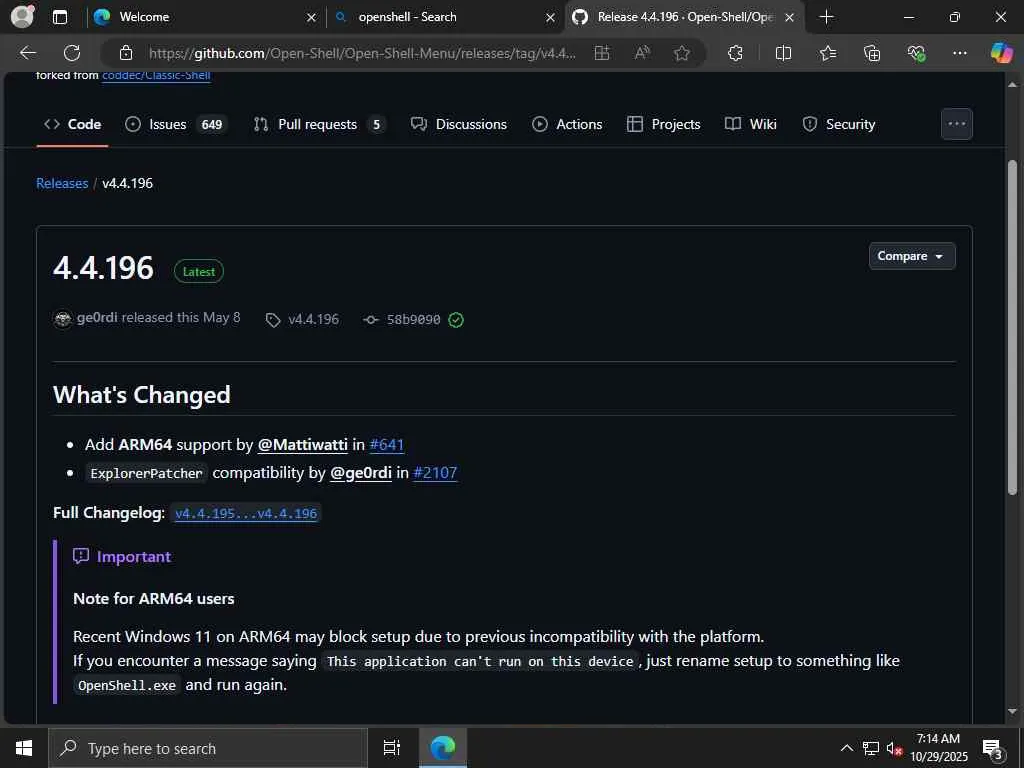
Task: Open the Pull requests tab
Action: [319, 124]
